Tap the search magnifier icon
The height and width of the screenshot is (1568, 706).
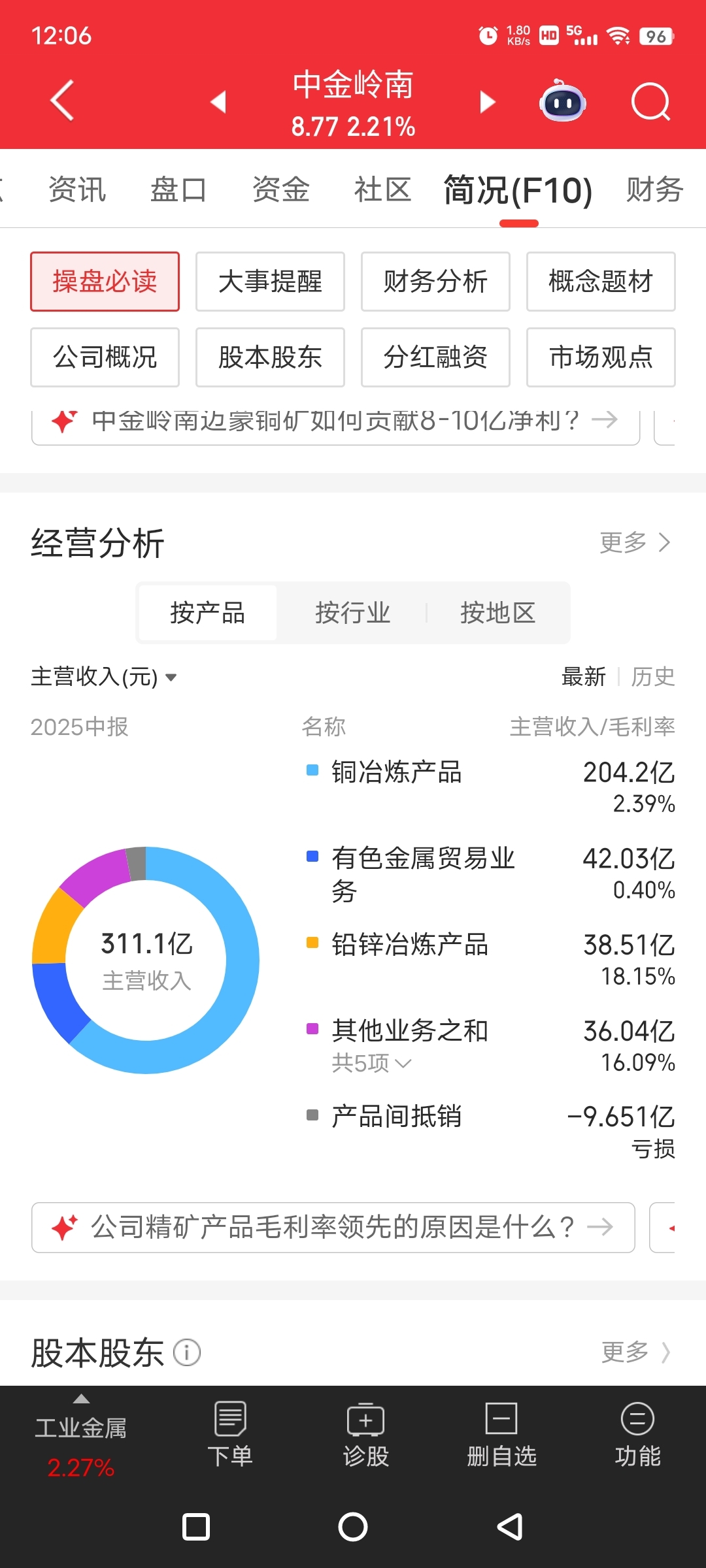(x=650, y=102)
